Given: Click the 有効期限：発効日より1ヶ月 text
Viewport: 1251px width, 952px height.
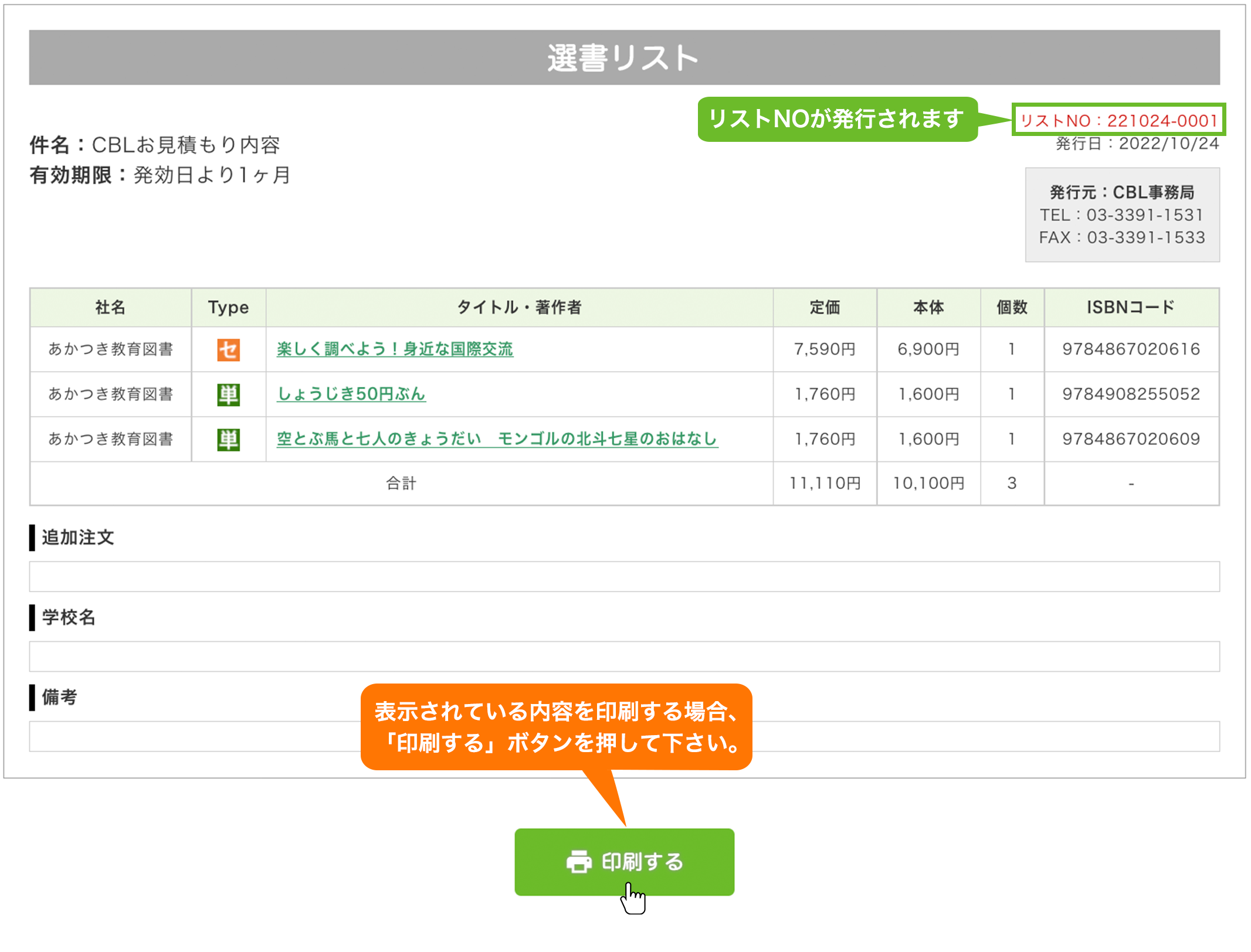Looking at the screenshot, I should [160, 175].
